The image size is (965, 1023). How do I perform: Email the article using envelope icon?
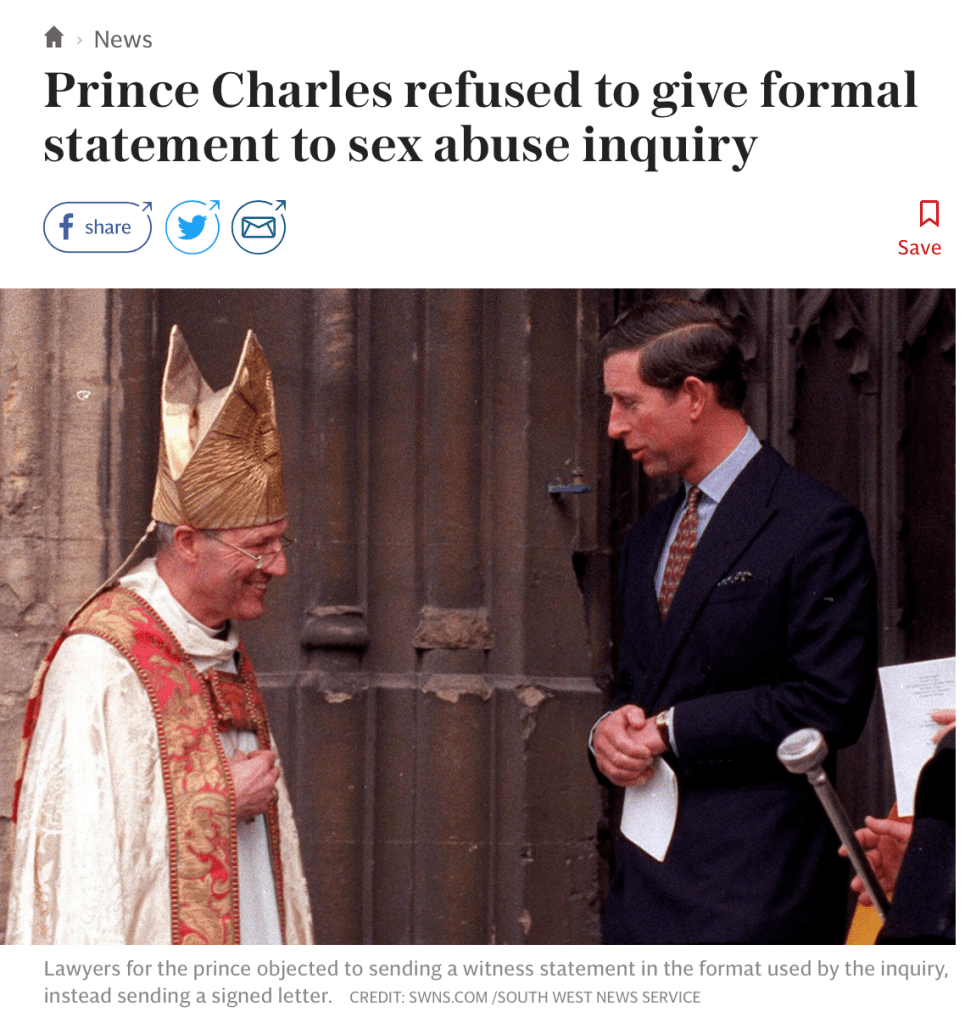(x=259, y=227)
